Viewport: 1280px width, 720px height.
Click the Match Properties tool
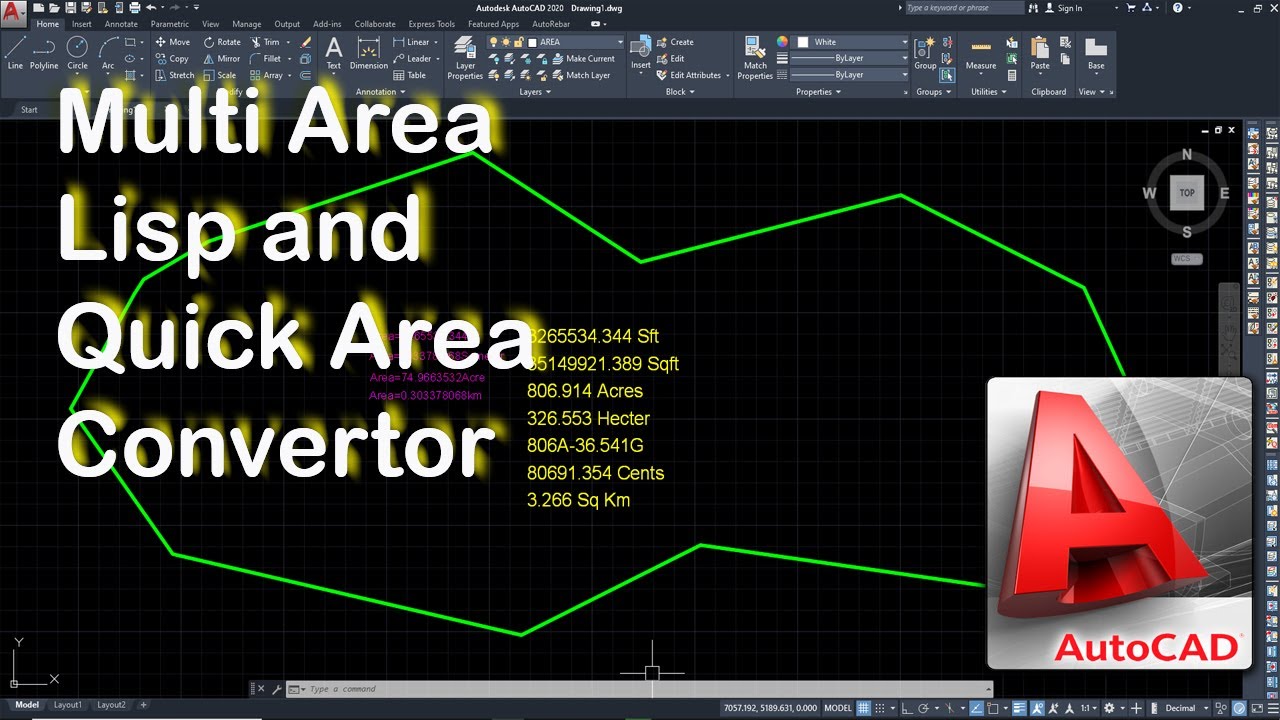click(x=755, y=57)
